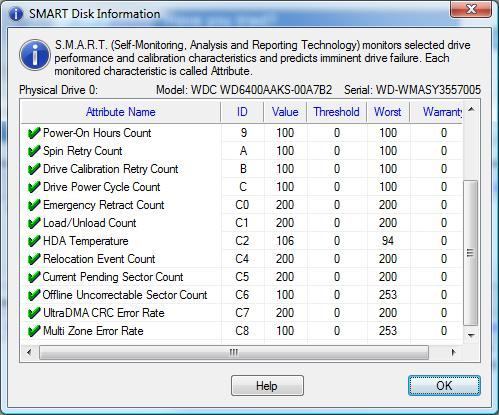Screen dimensions: 499x415
Task: Click the OK button
Action: (x=444, y=386)
